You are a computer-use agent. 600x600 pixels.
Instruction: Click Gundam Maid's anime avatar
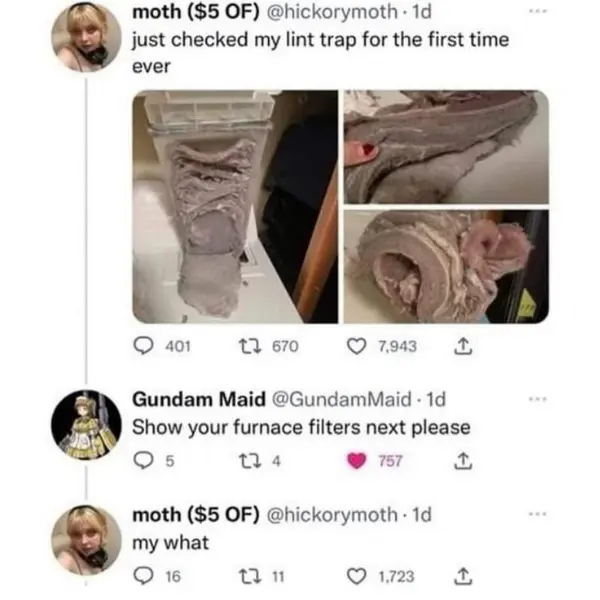pyautogui.click(x=87, y=424)
